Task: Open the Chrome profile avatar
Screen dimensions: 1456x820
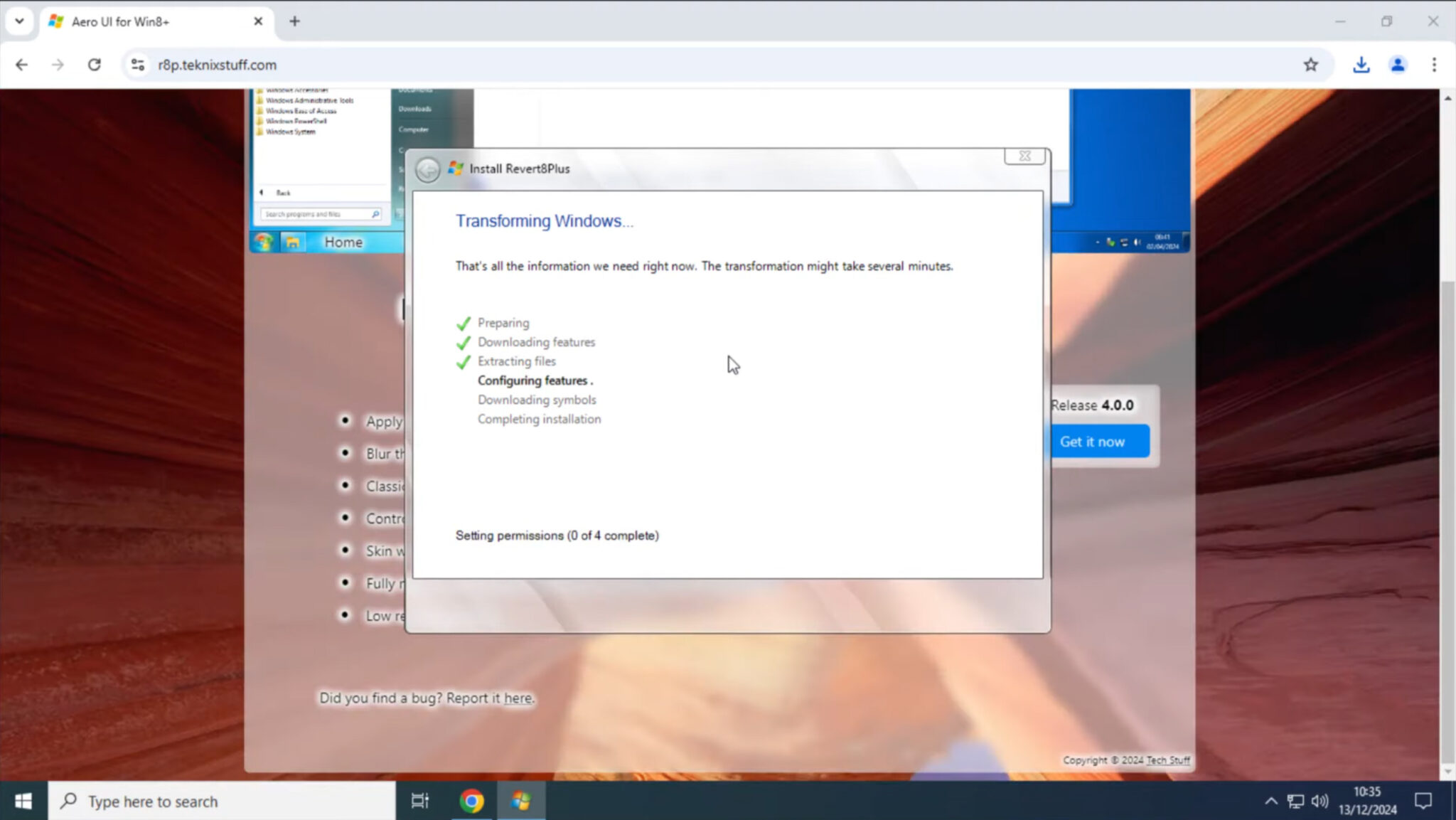Action: point(1397,65)
